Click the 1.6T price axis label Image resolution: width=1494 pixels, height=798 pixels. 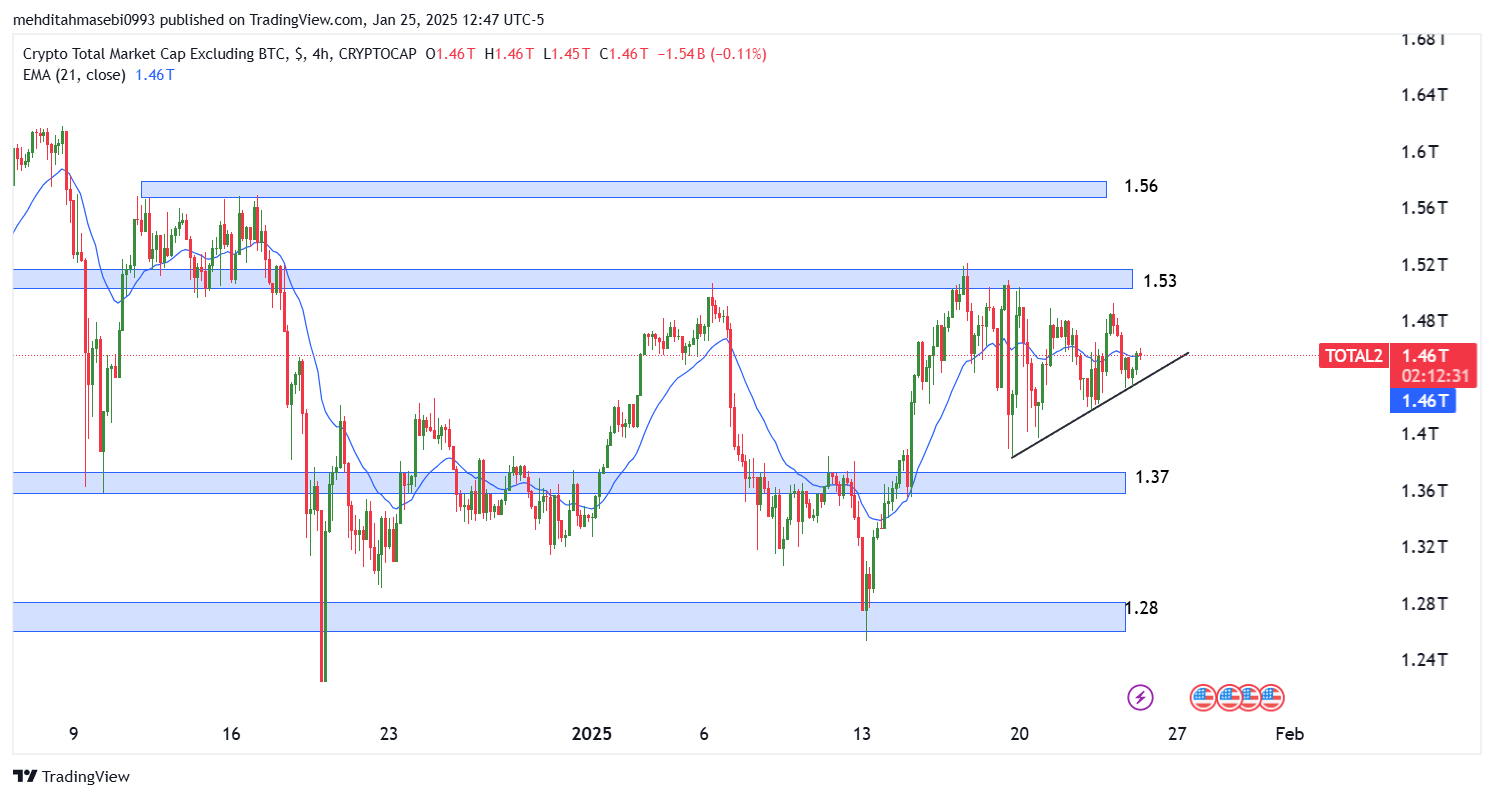(x=1420, y=152)
